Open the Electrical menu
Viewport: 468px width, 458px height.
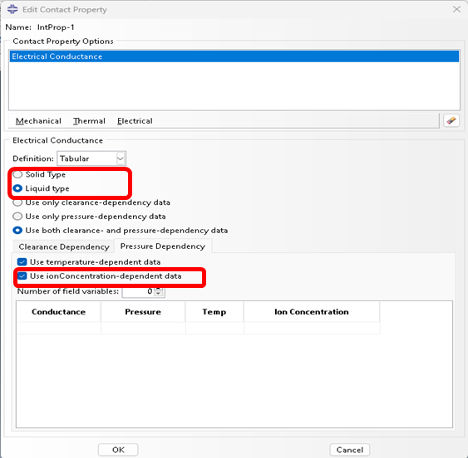(x=135, y=121)
